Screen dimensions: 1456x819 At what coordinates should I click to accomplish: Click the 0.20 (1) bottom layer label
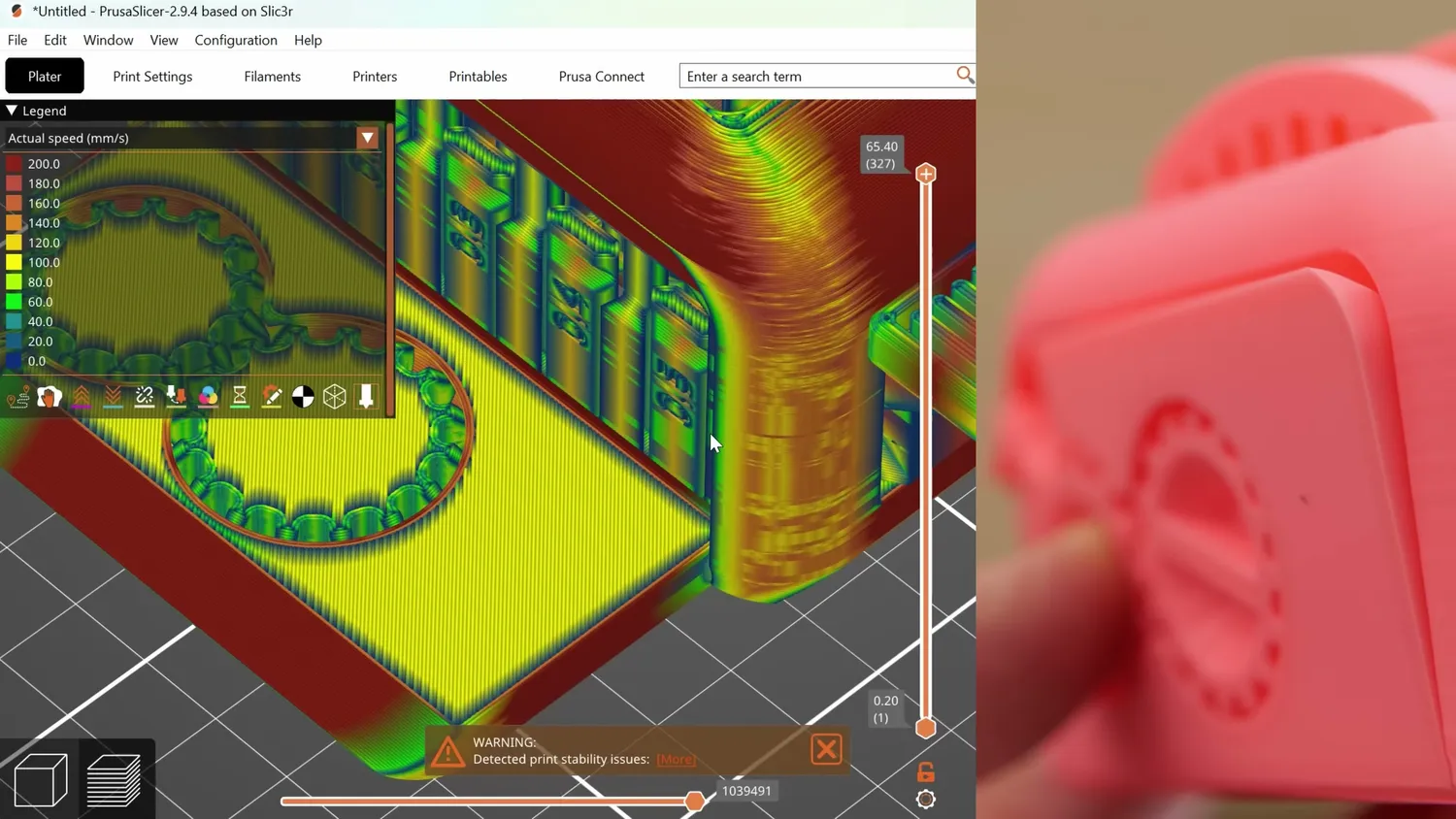coord(885,709)
